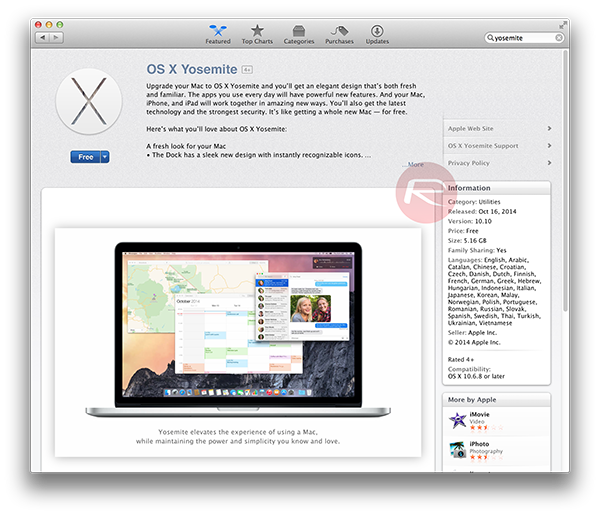Click chevron beside Apple Web Site

coord(549,129)
